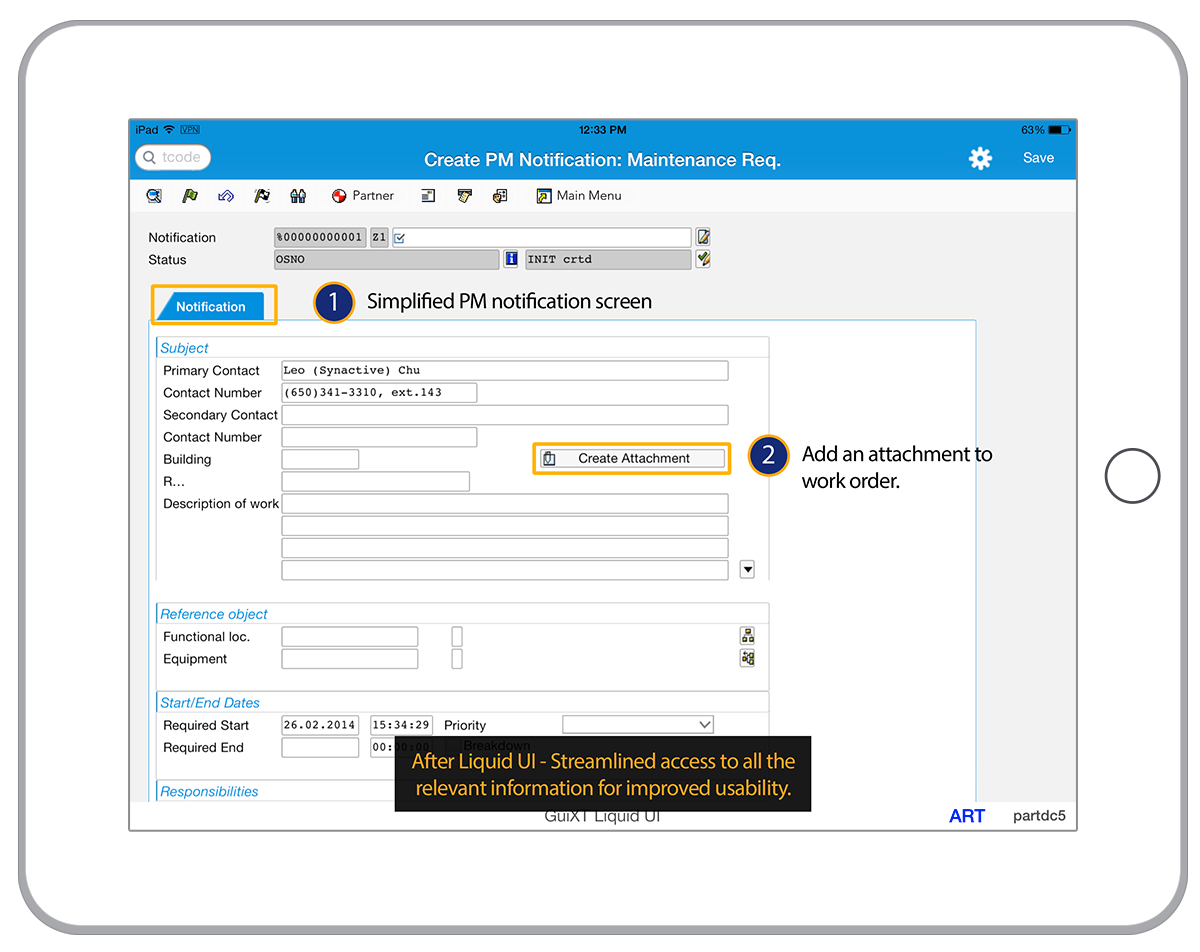Click the status check icon beside INIT crtd
Viewport: 1200px width, 952px height.
(x=704, y=259)
